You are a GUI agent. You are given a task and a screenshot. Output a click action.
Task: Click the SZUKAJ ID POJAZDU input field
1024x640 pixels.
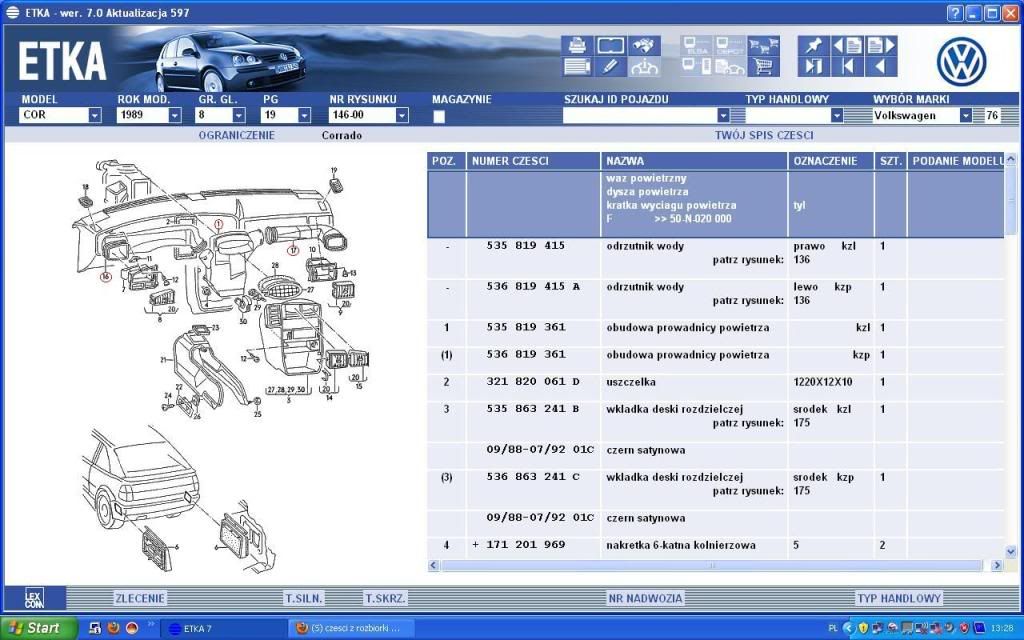(x=639, y=115)
